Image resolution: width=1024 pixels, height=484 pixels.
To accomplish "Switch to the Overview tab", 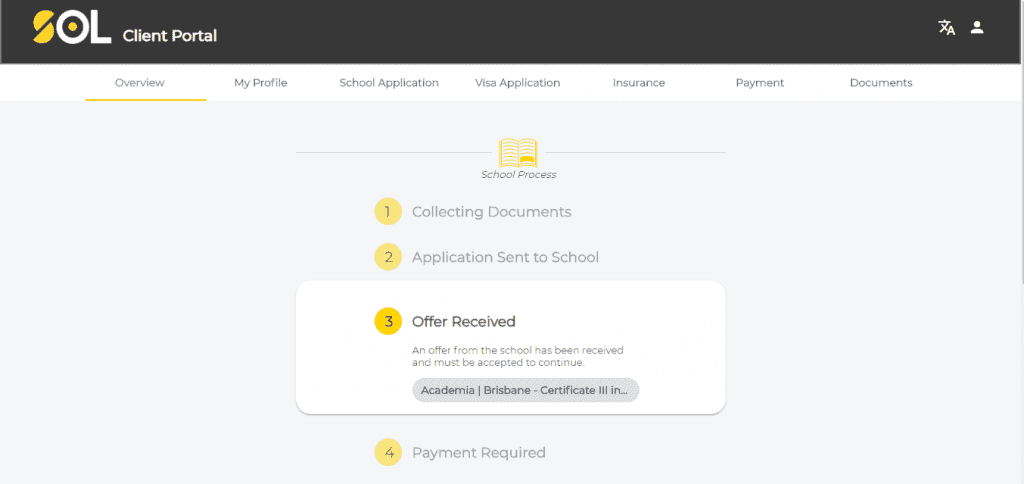I will pos(140,83).
